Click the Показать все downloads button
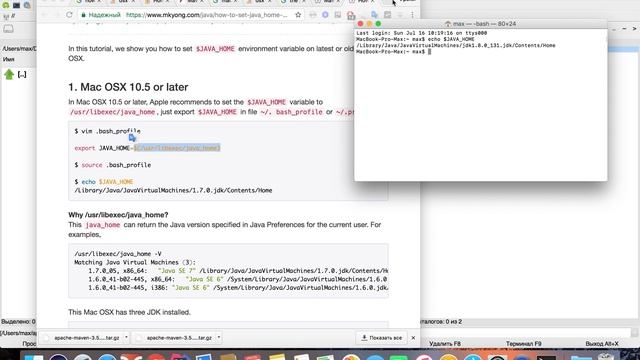The width and height of the screenshot is (640, 360). pyautogui.click(x=382, y=338)
